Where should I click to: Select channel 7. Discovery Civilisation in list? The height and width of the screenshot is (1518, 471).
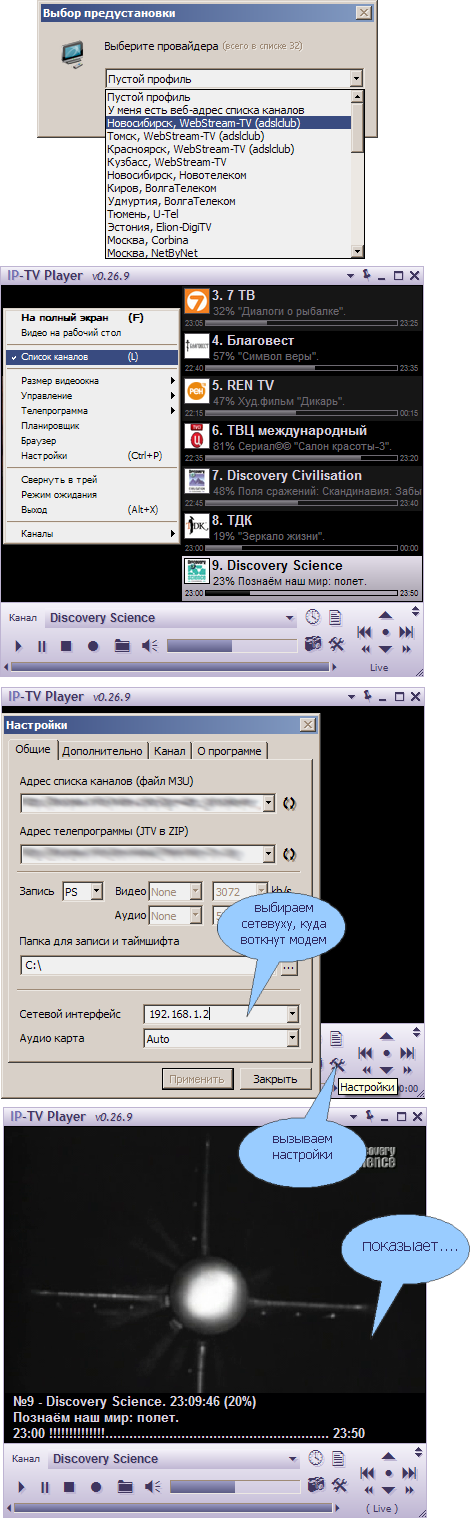[303, 488]
